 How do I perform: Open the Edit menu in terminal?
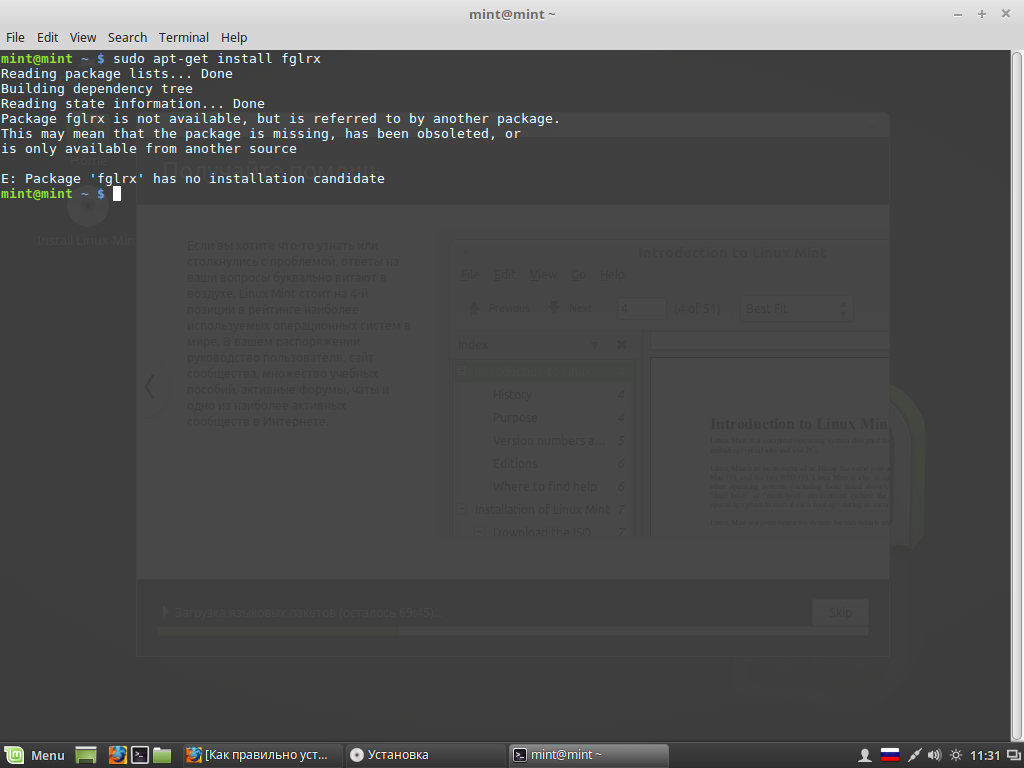click(x=47, y=37)
